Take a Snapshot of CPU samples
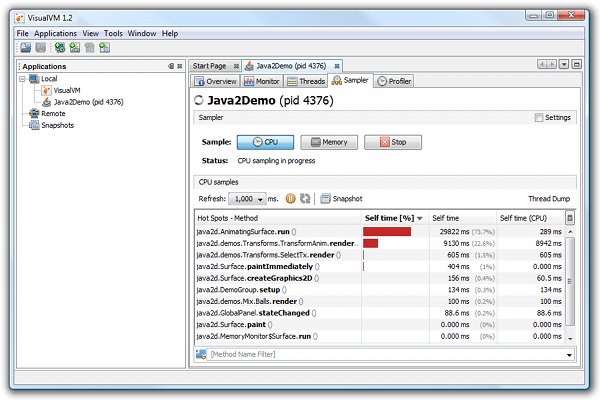This screenshot has height=400, width=600. (341, 199)
